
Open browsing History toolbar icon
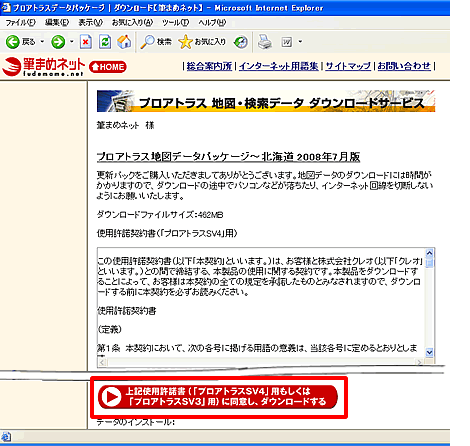click(241, 42)
